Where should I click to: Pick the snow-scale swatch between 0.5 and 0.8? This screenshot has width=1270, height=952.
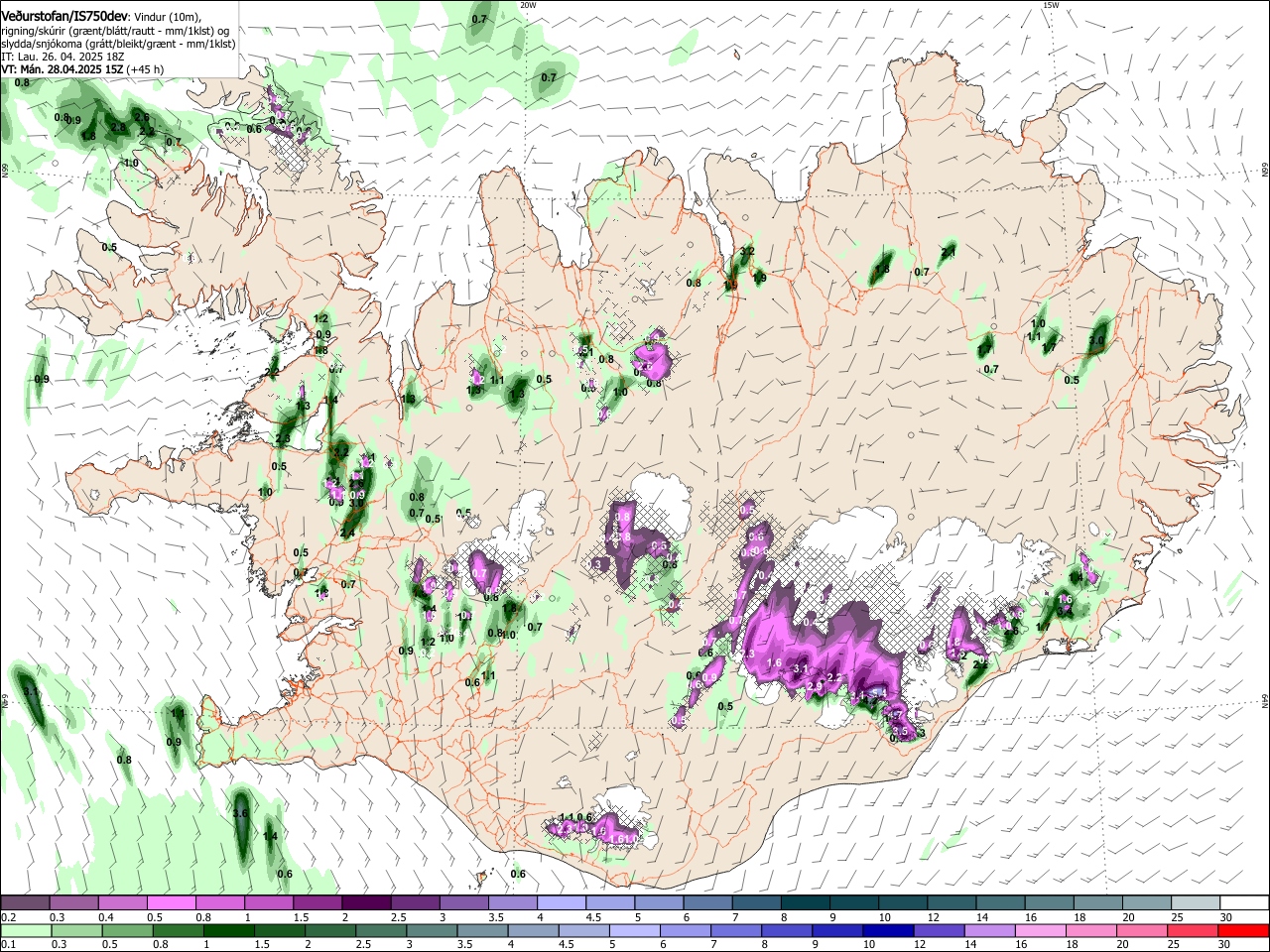[x=171, y=903]
